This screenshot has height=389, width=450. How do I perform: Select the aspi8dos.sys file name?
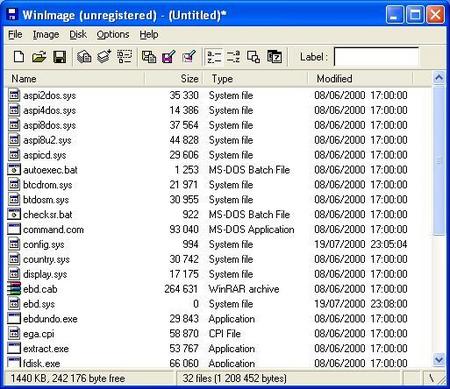[x=49, y=125]
